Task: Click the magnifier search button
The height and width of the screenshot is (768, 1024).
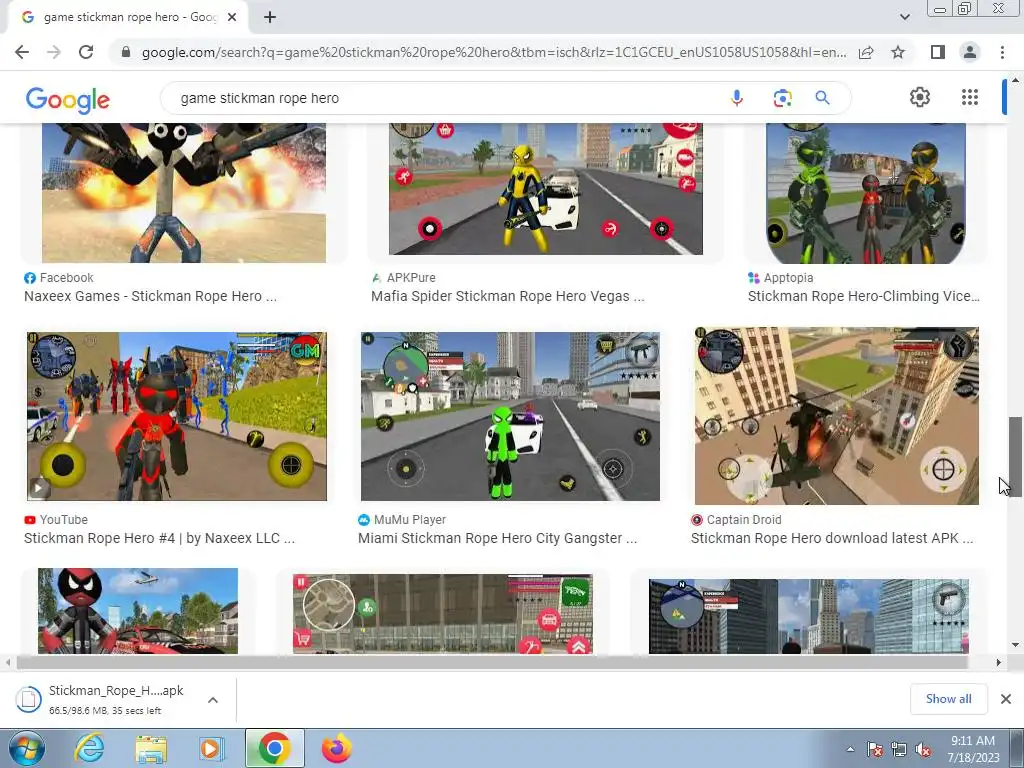Action: 822,98
